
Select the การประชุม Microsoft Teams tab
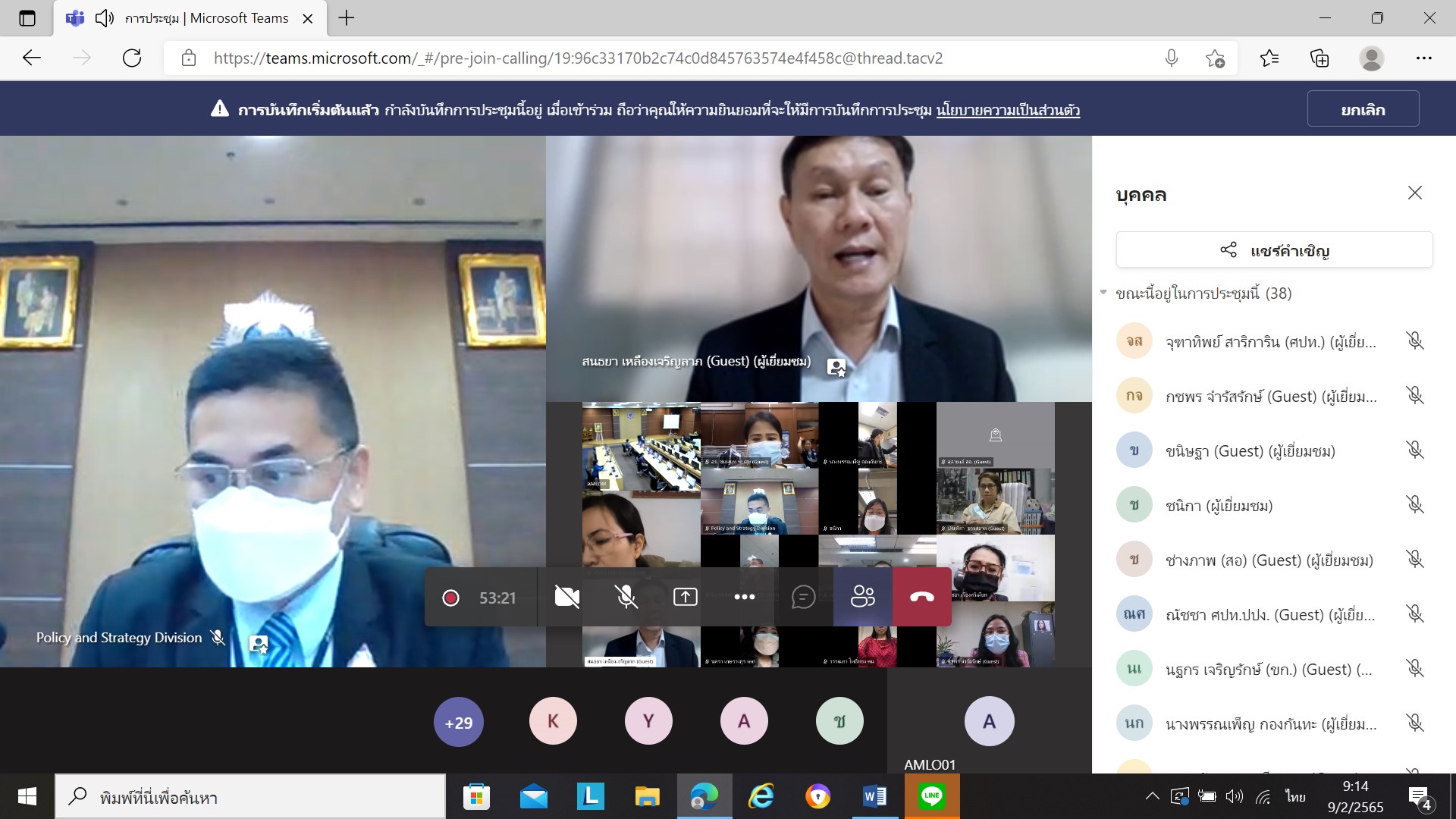coord(190,18)
